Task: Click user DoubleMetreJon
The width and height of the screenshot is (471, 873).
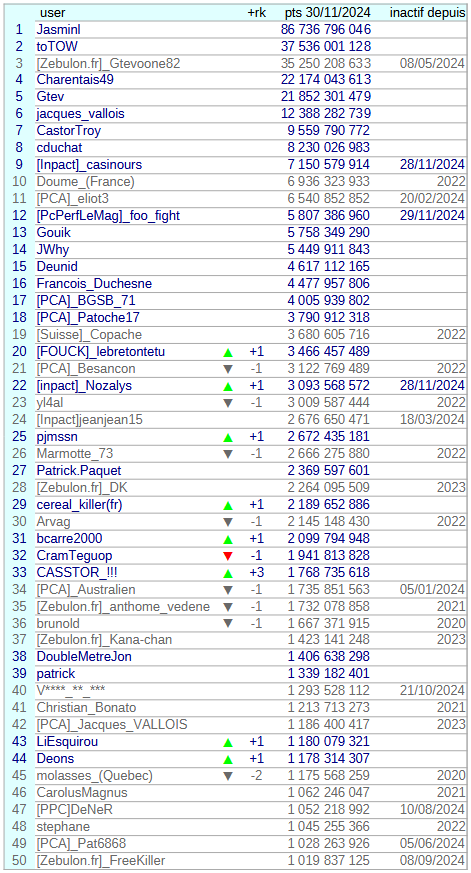Action: pyautogui.click(x=84, y=658)
